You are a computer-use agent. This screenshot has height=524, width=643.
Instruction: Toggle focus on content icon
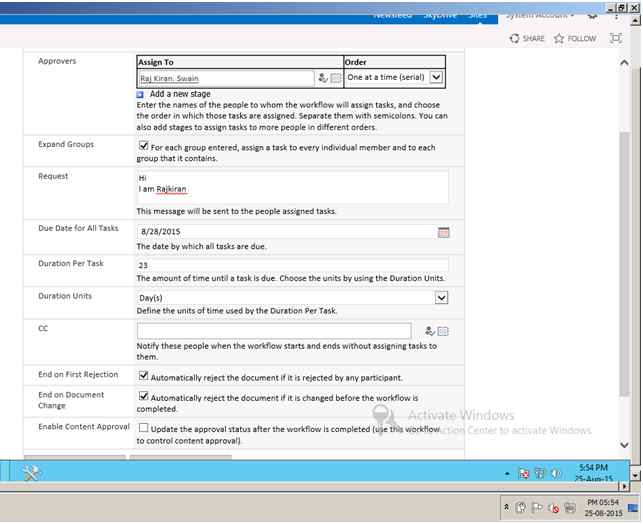coord(616,38)
